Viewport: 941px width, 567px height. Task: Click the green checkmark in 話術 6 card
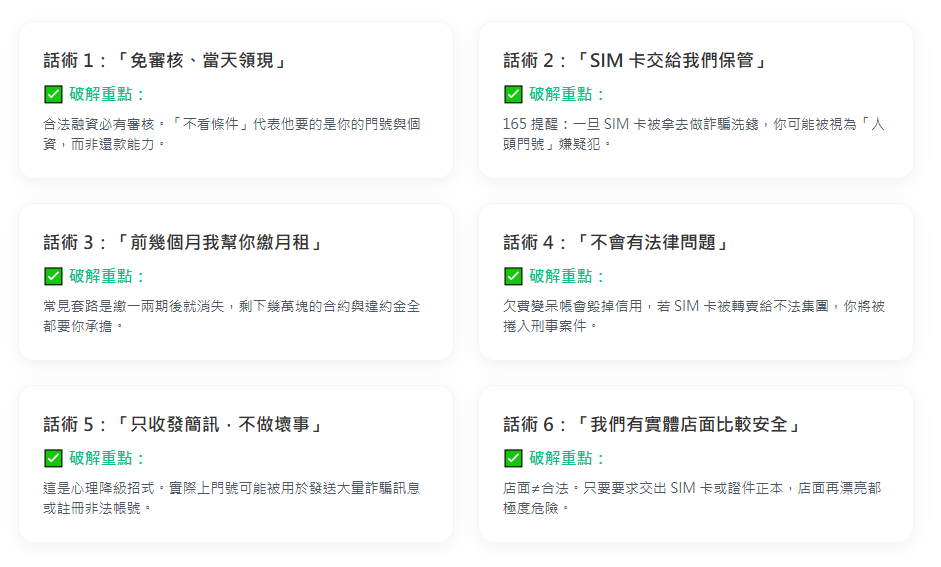[513, 458]
